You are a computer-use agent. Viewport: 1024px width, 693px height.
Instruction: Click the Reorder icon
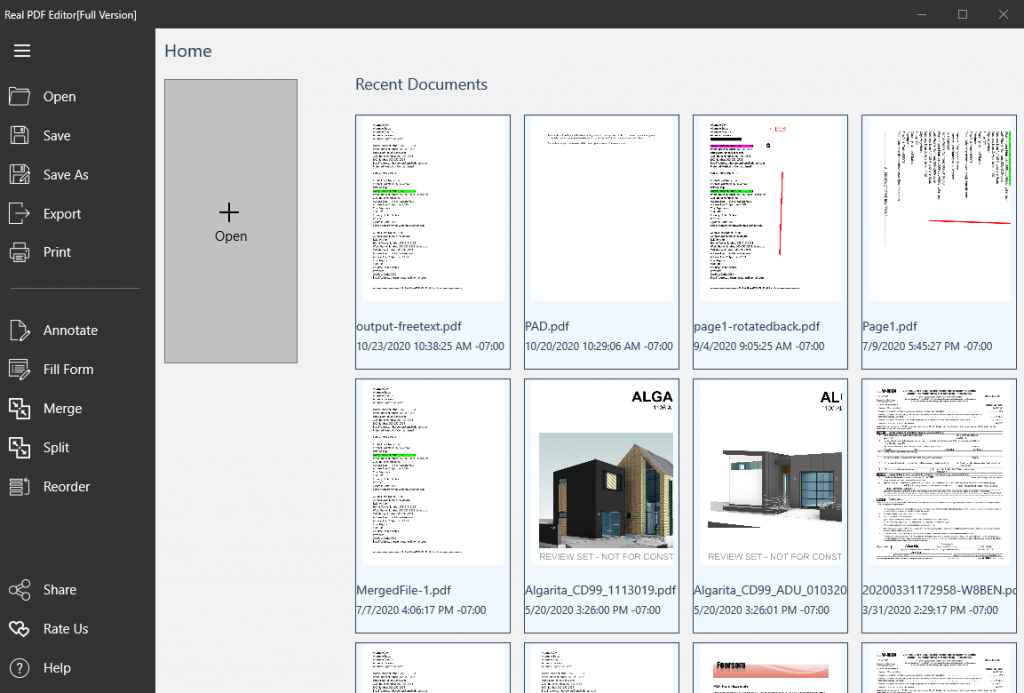[x=20, y=487]
